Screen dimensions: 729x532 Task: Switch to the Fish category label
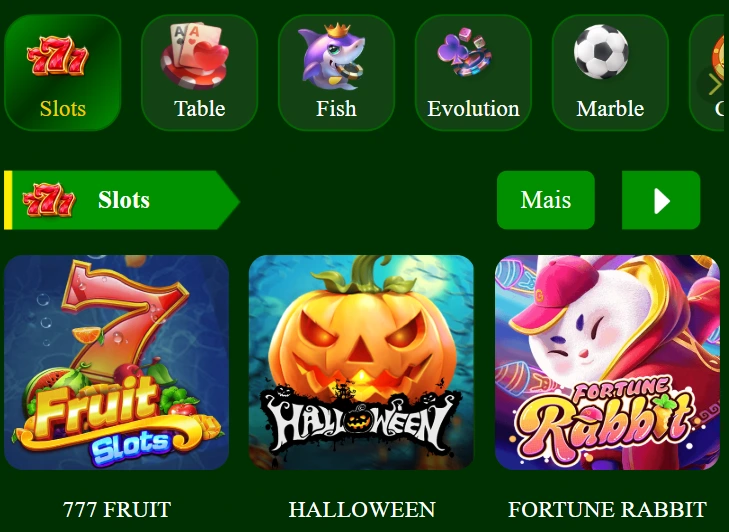336,109
